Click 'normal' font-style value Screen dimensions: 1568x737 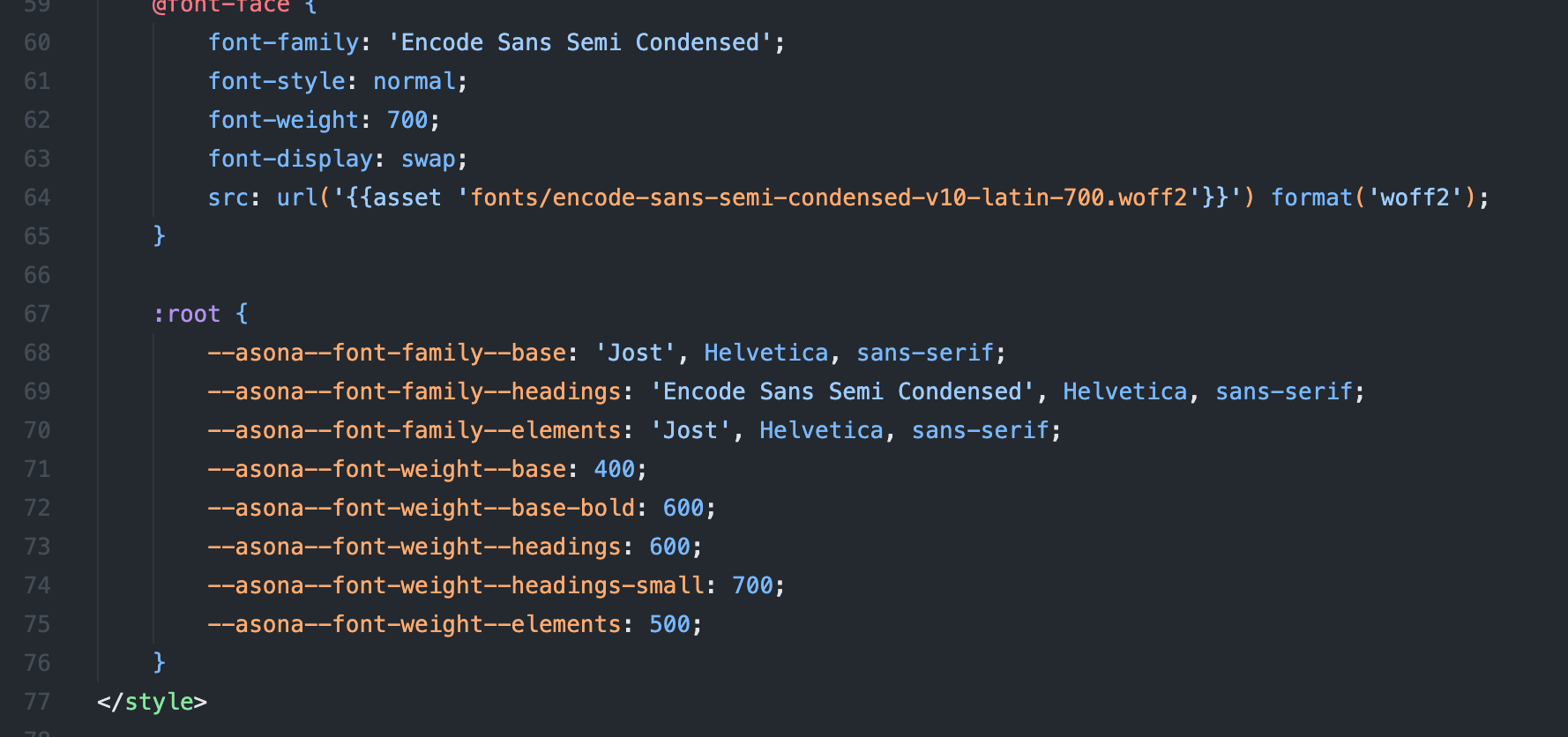(x=414, y=81)
